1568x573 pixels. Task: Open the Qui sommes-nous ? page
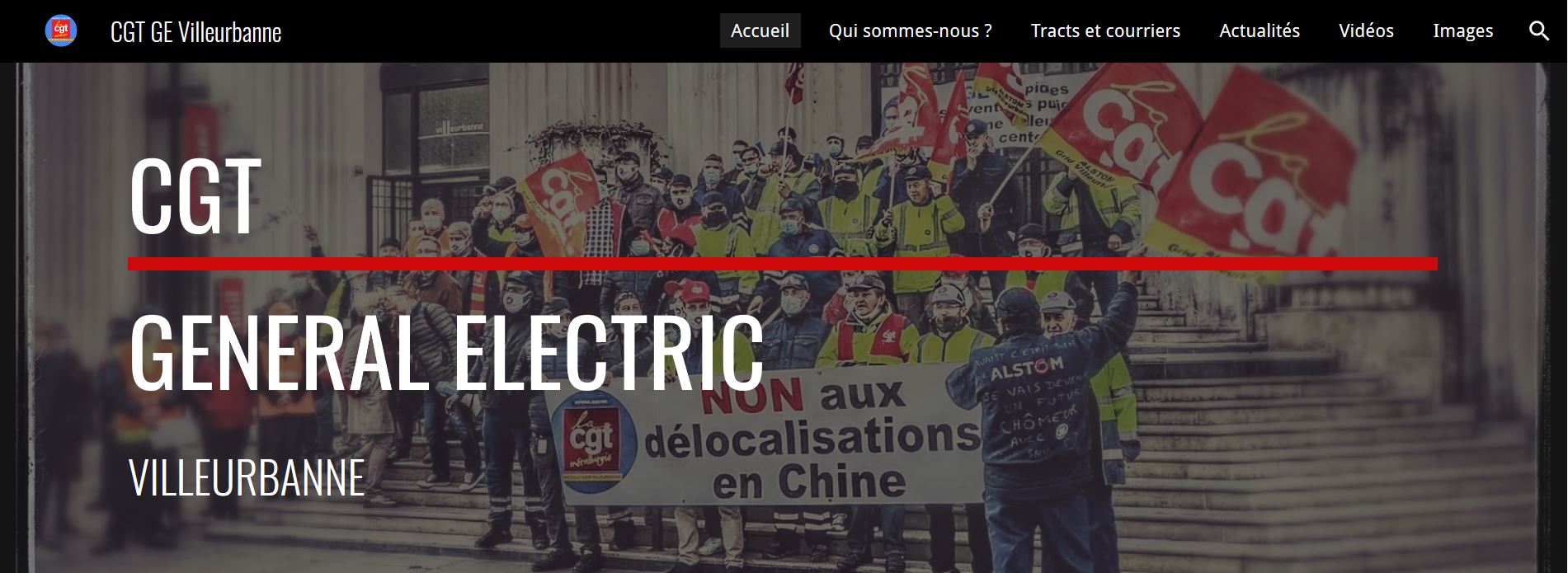[x=910, y=31]
